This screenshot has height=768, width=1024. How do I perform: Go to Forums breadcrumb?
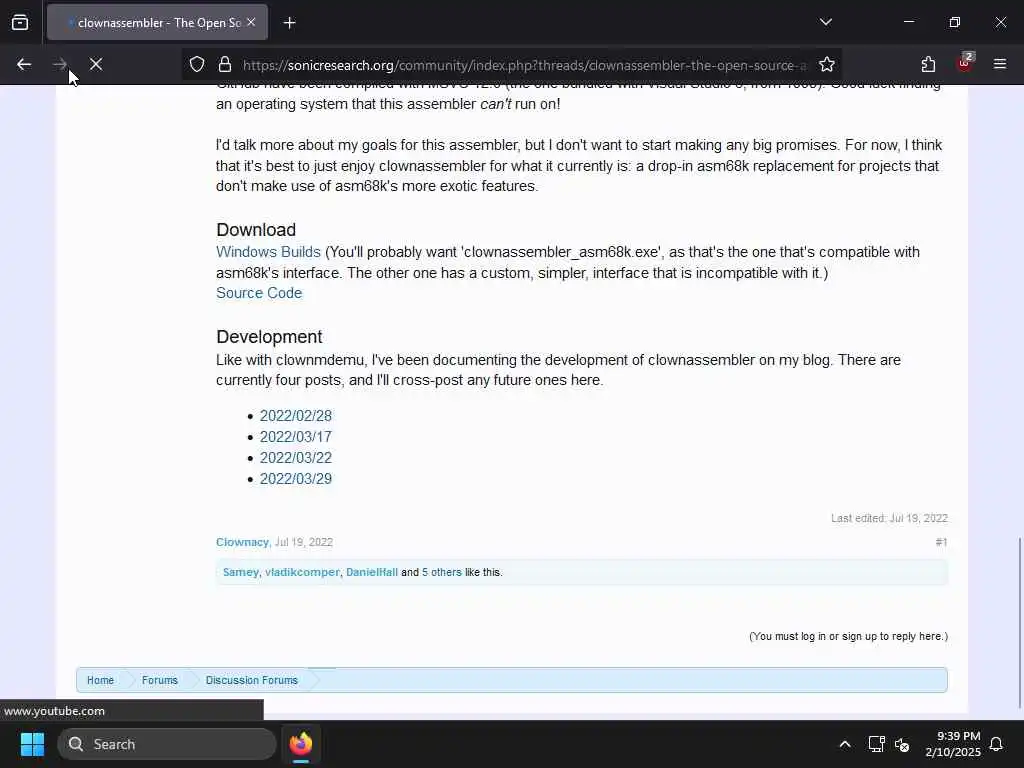pos(160,680)
